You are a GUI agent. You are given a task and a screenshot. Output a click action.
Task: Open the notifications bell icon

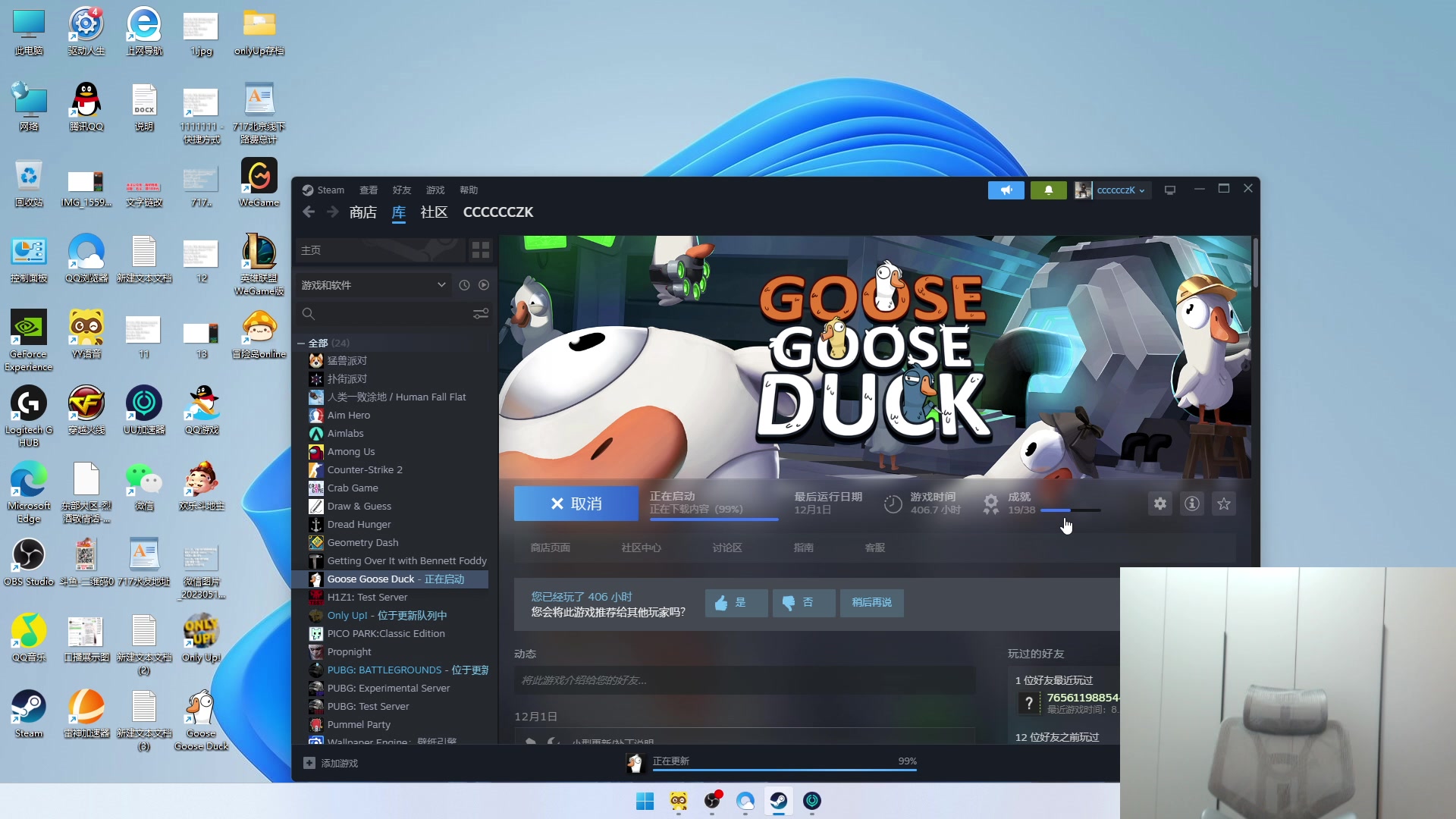click(1048, 190)
